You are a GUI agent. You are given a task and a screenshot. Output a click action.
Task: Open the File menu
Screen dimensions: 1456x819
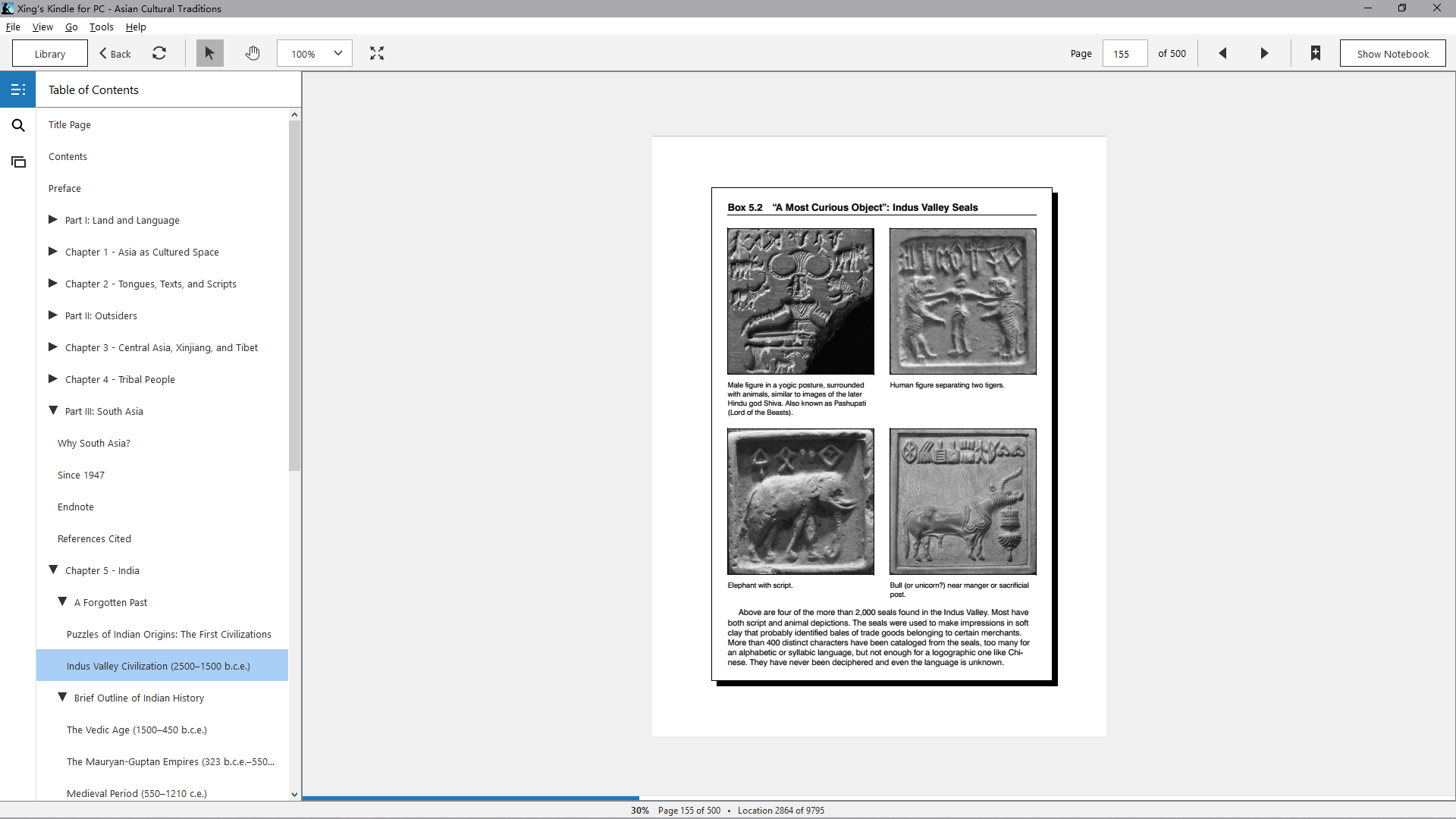pyautogui.click(x=13, y=27)
